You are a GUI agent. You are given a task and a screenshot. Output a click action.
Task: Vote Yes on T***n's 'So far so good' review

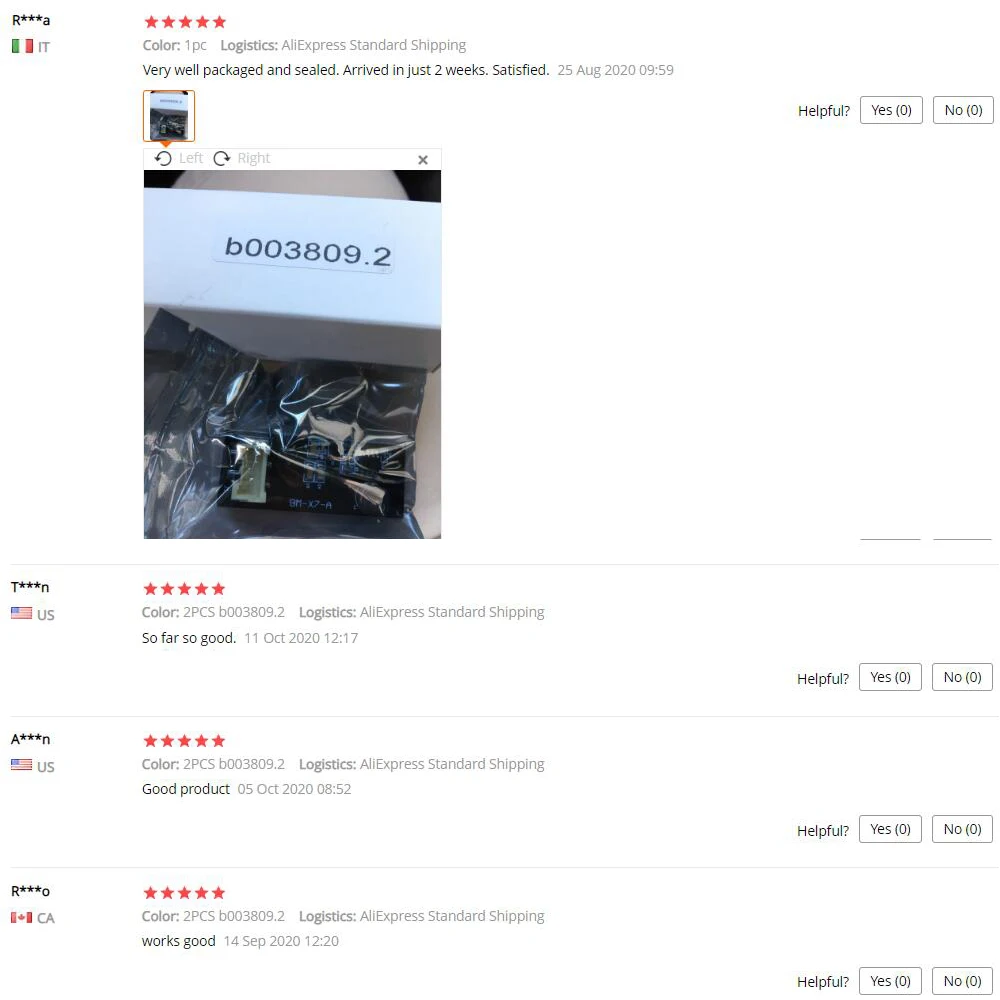click(890, 677)
